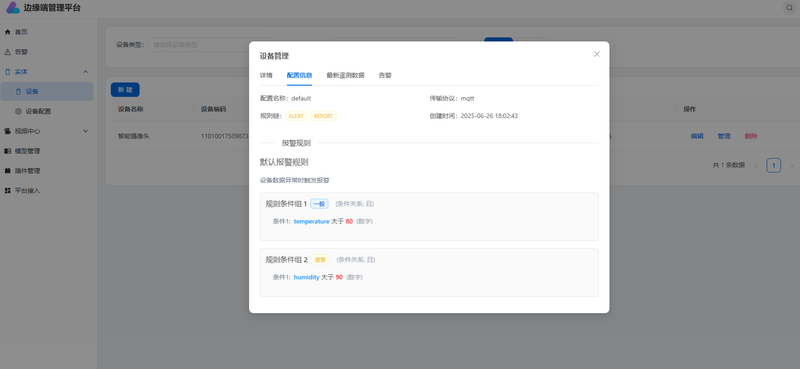Viewport: 800px width, 369px height.
Task: Go to page 1 in pagination
Action: pos(774,165)
